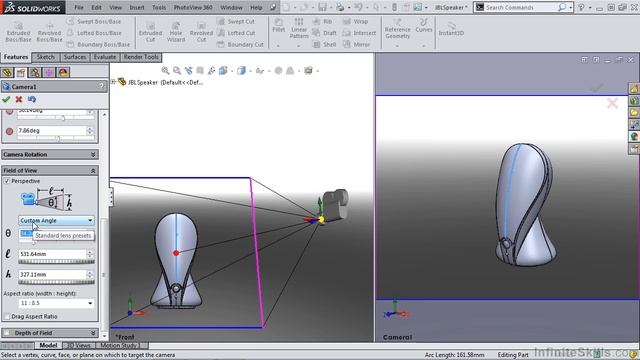The image size is (640, 360).
Task: Choose the Lofted Boss/Base feature
Action: point(94,33)
